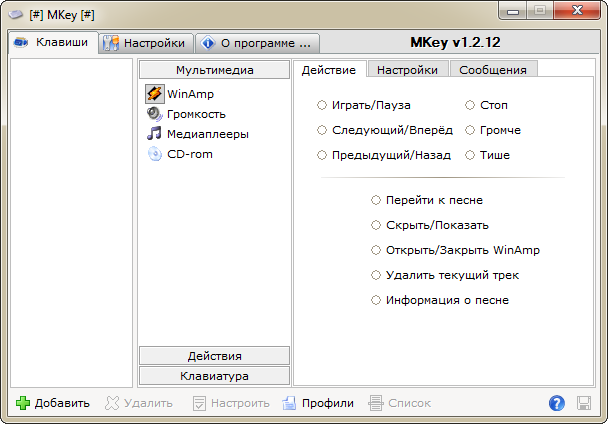608x424 pixels.
Task: Select Скрыть/Показать option
Action: click(x=430, y=225)
